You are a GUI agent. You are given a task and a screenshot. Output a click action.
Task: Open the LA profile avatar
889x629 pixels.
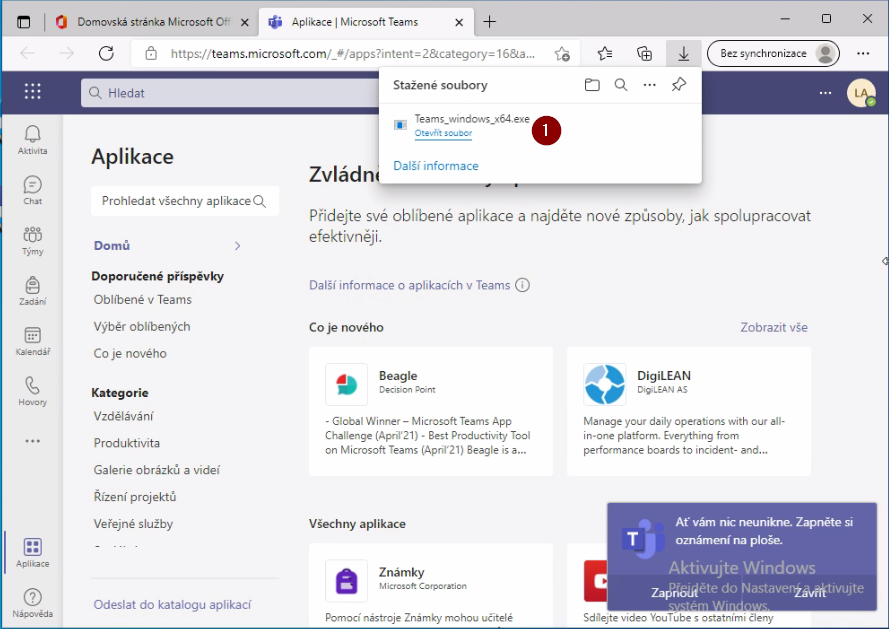[x=861, y=93]
